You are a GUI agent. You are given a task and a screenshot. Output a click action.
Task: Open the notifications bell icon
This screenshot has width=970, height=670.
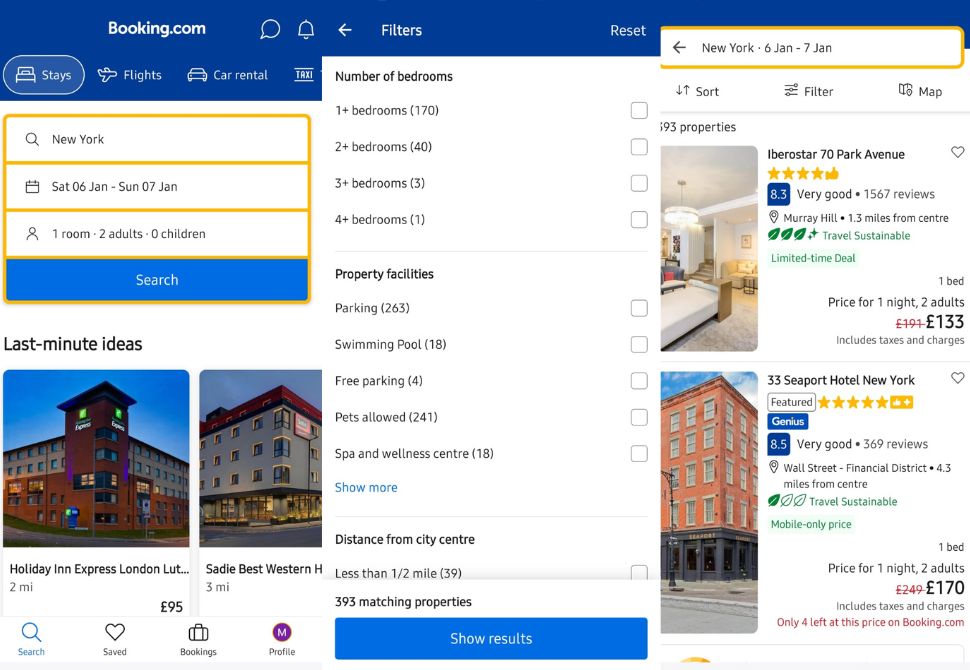coord(306,30)
